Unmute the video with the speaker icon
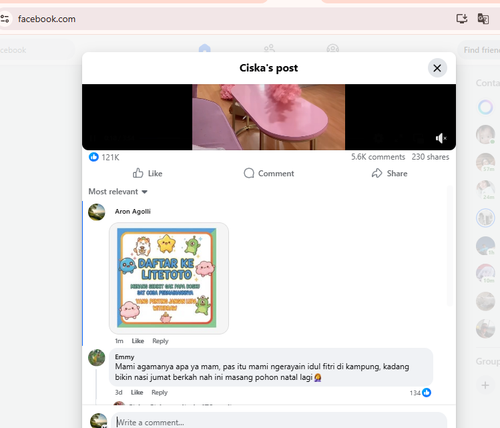Image resolution: width=500 pixels, height=428 pixels. pos(441,138)
